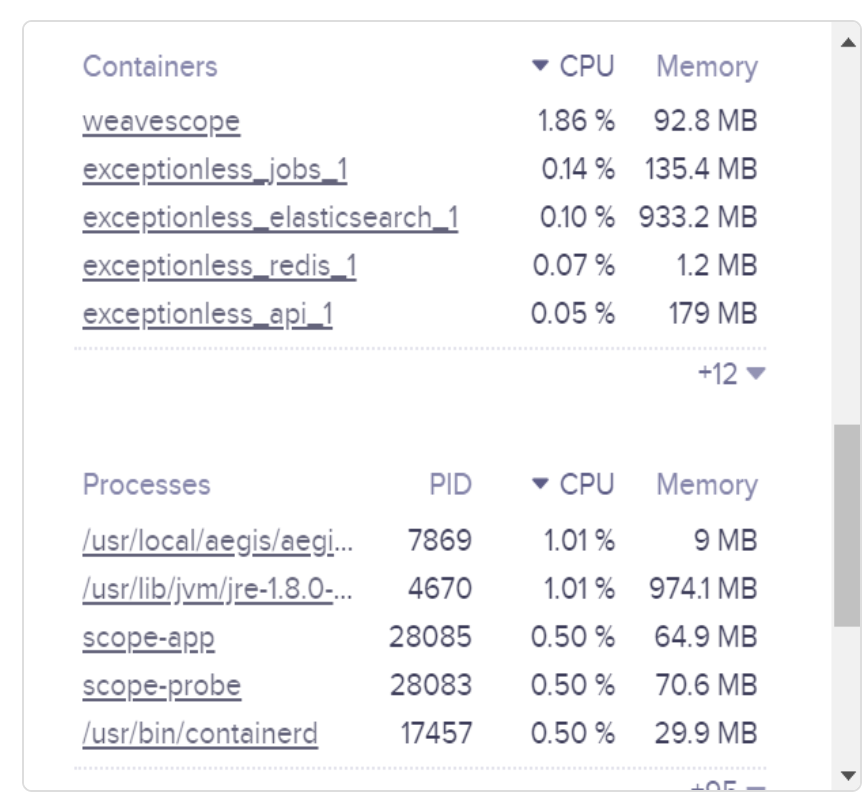Sort processes by CPU column
Image resolution: width=864 pixels, height=802 pixels.
(x=573, y=485)
